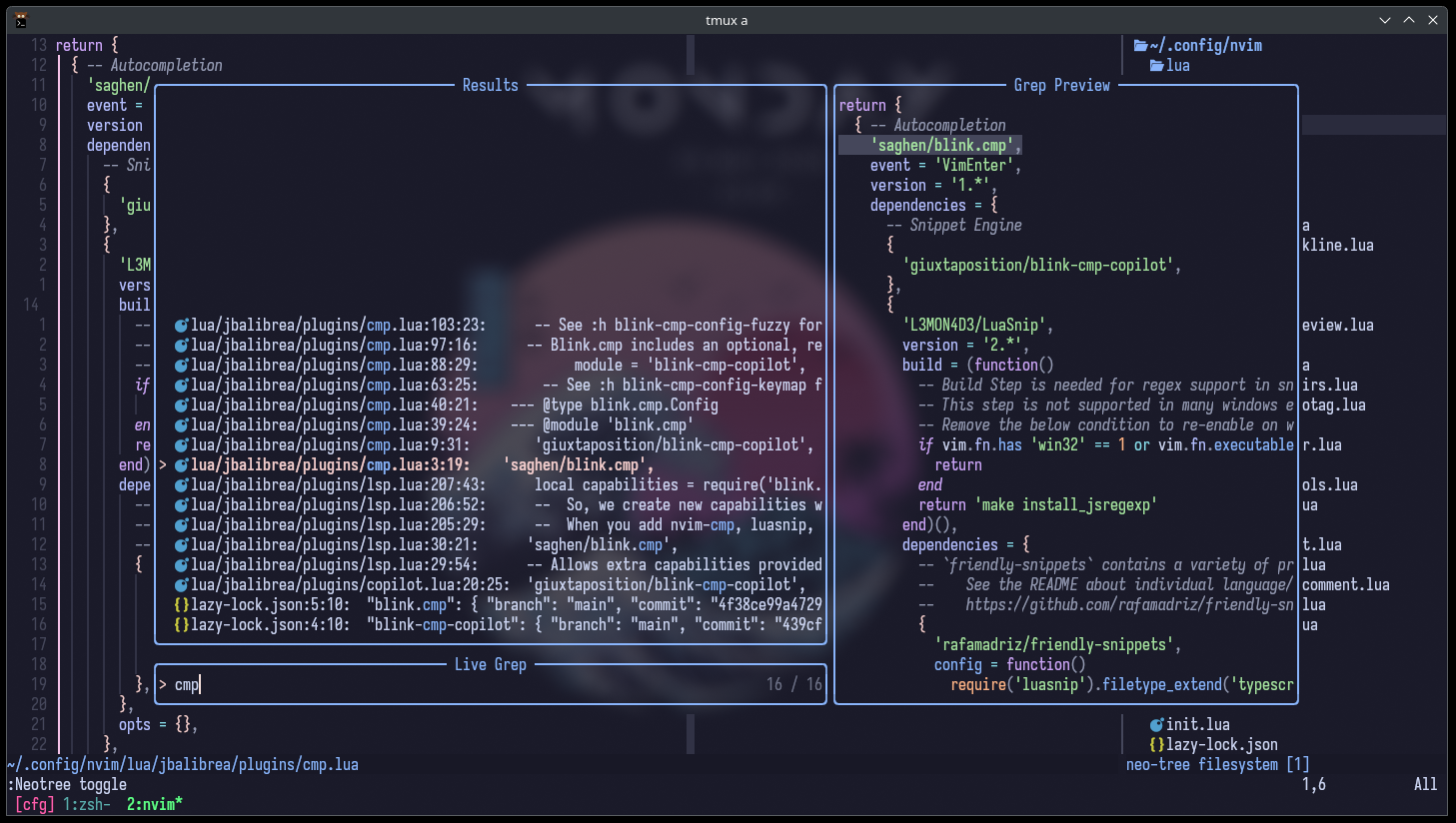Click Lua icon of copilot.lua:20:25 result
This screenshot has width=1456, height=823.
(182, 585)
